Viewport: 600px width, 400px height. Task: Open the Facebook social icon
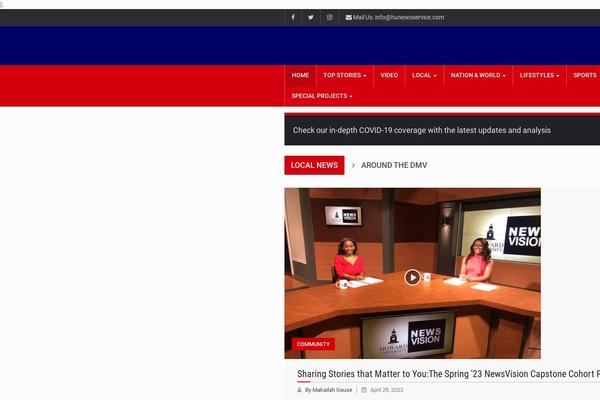click(x=293, y=17)
